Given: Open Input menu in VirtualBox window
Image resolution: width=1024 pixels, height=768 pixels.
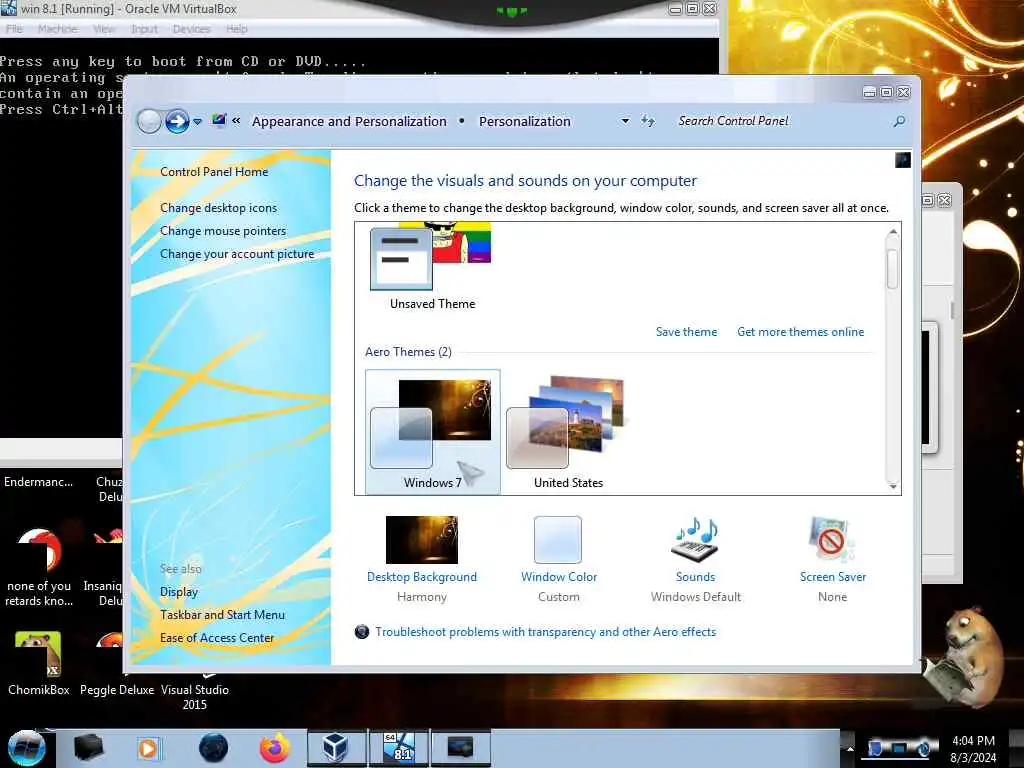Looking at the screenshot, I should point(144,29).
